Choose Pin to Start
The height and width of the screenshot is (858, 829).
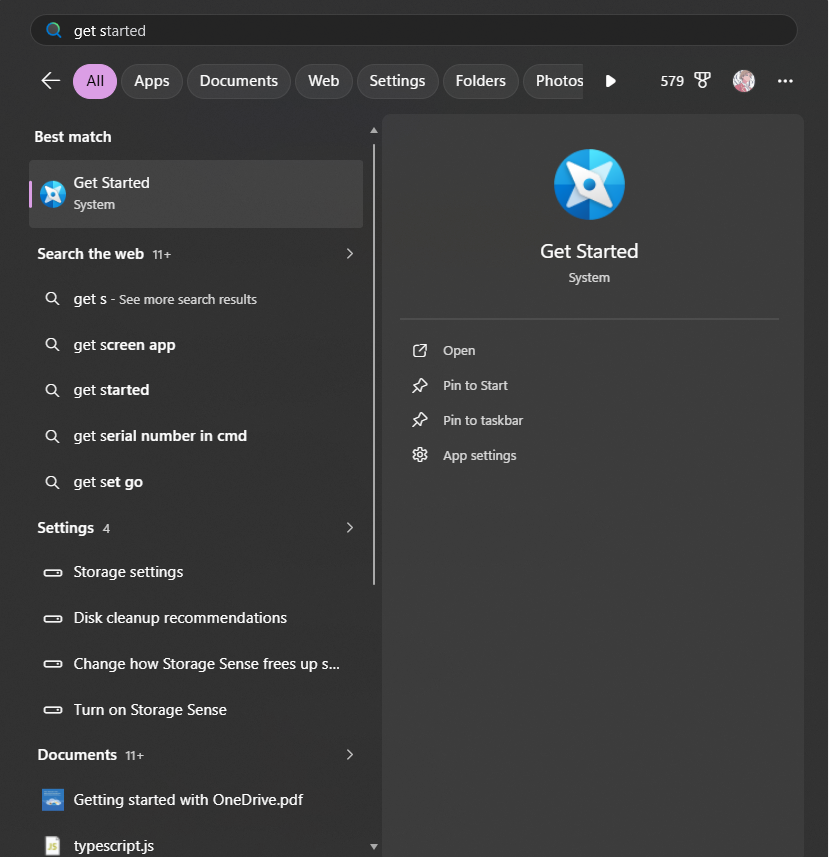coord(475,386)
